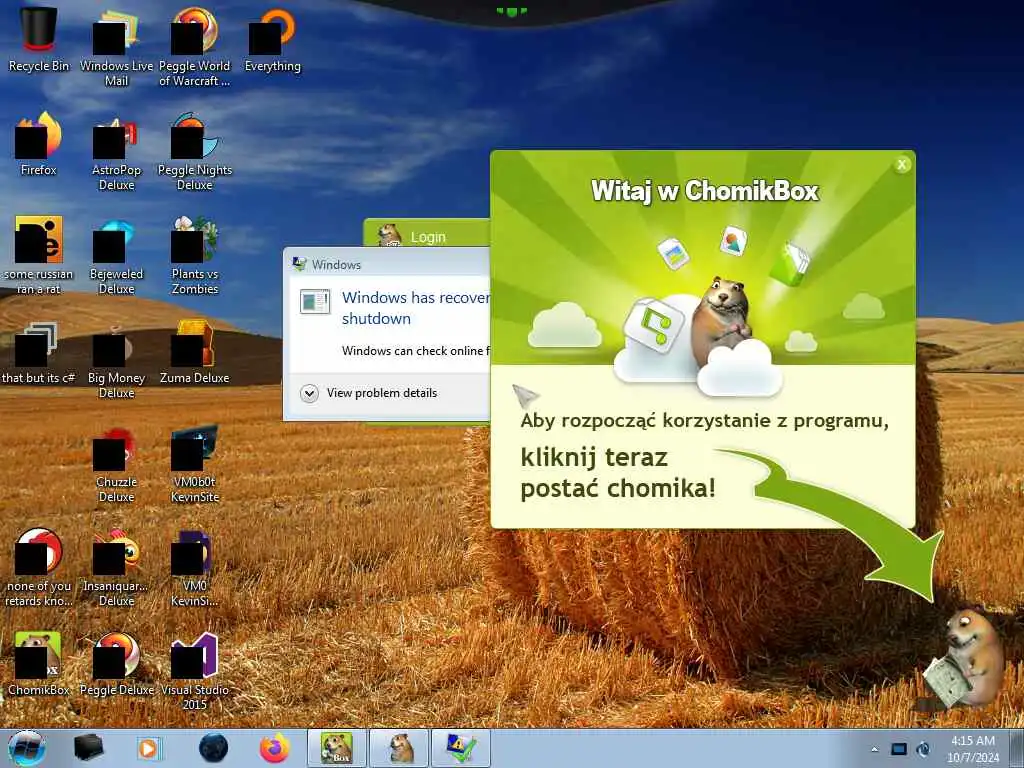Switch to ChomikBox taskbar button

tap(337, 748)
